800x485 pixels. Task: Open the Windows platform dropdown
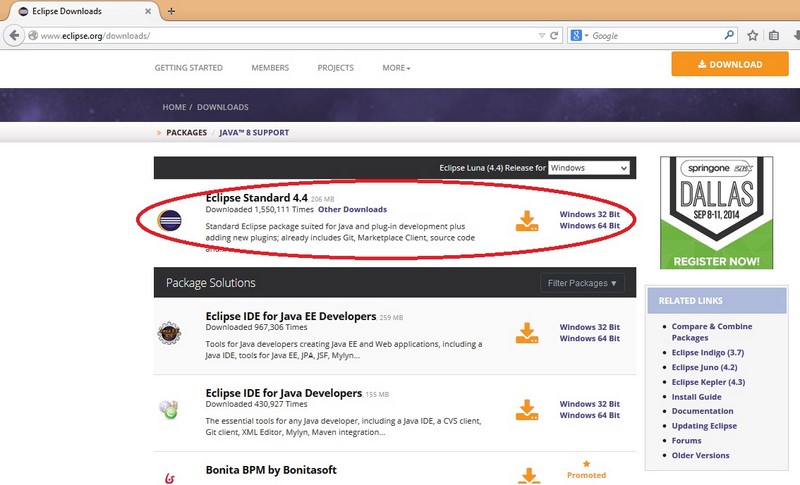click(589, 168)
